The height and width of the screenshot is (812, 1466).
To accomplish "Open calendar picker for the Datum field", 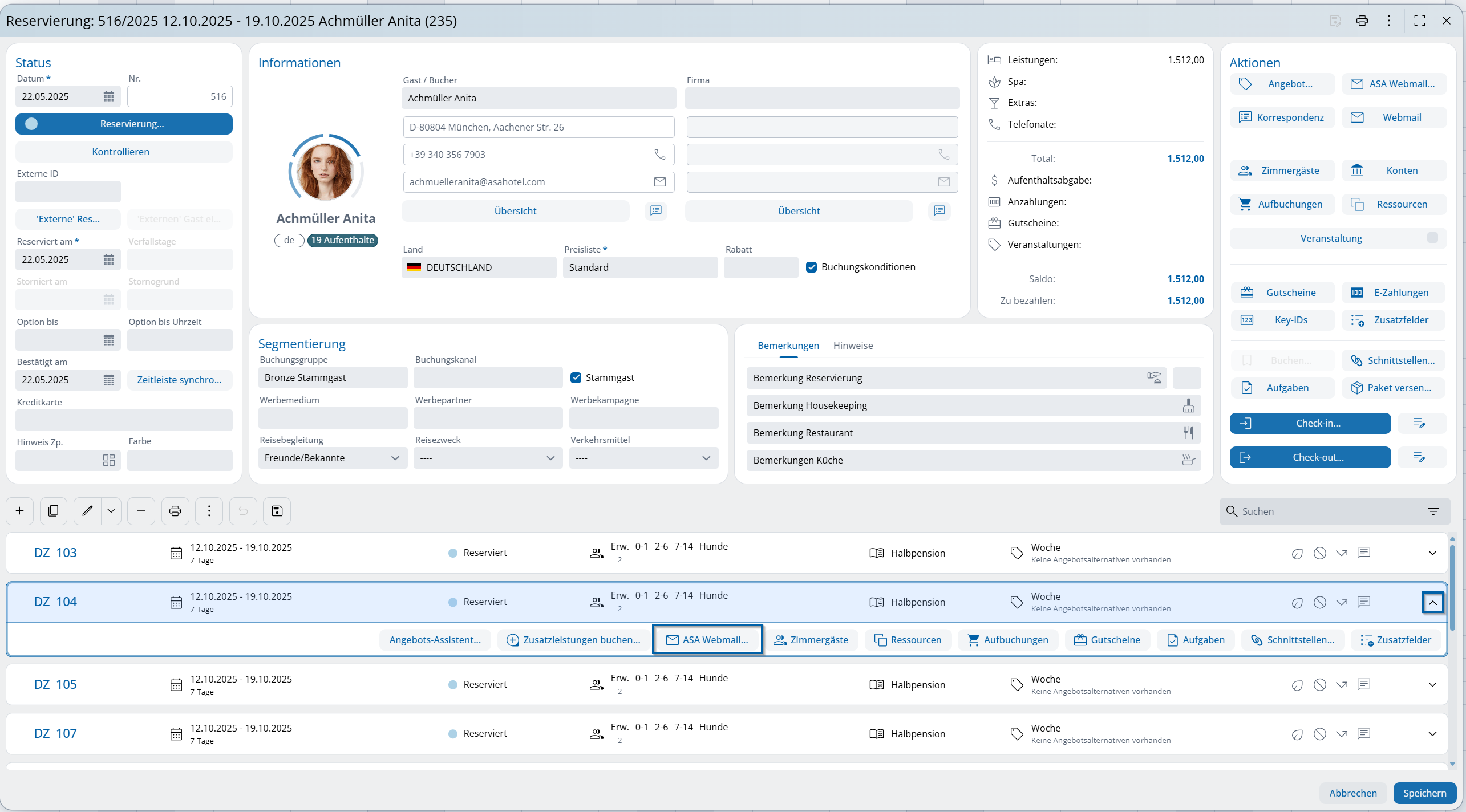I will [108, 96].
